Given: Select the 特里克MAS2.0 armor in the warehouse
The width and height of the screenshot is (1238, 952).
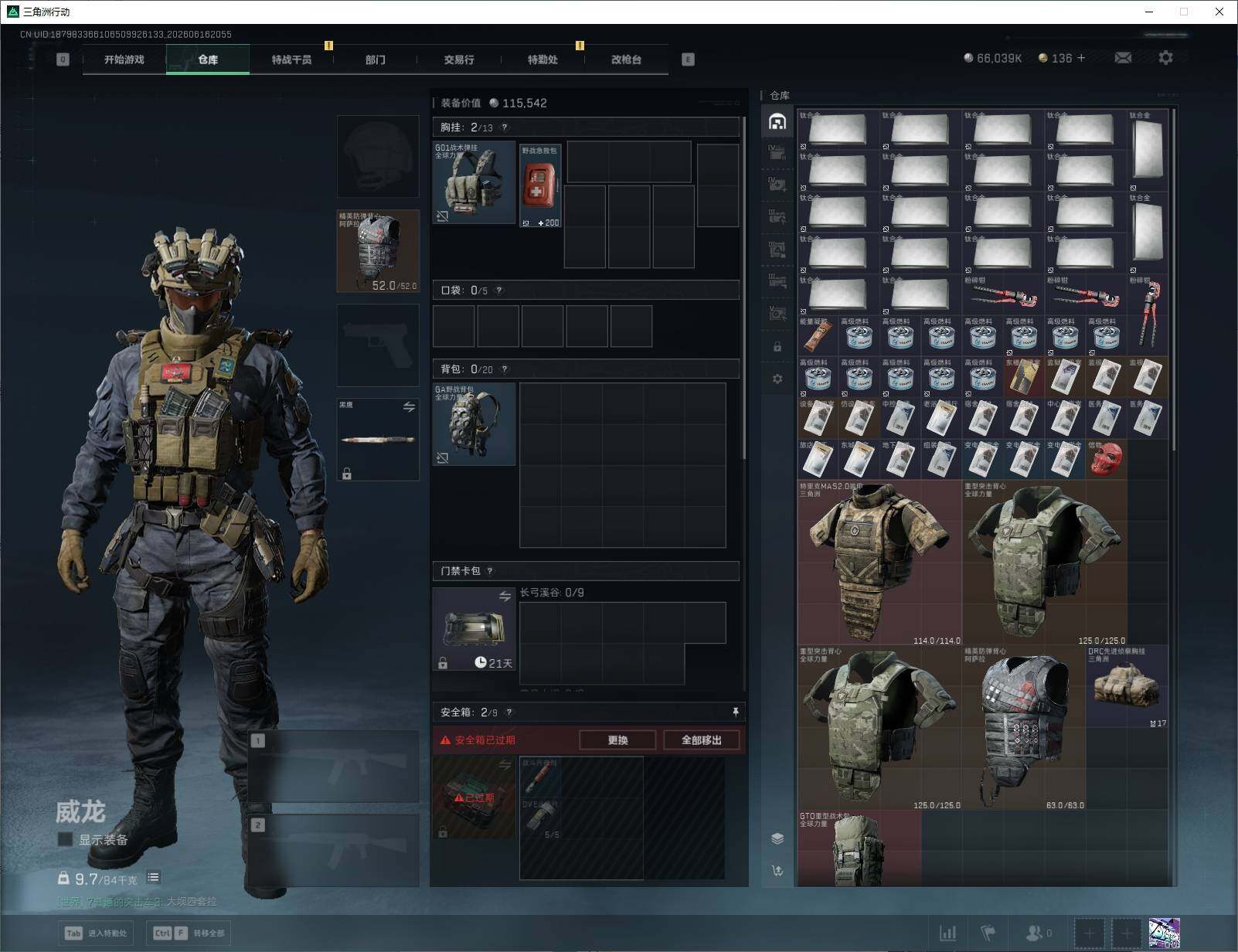Looking at the screenshot, I should point(879,563).
